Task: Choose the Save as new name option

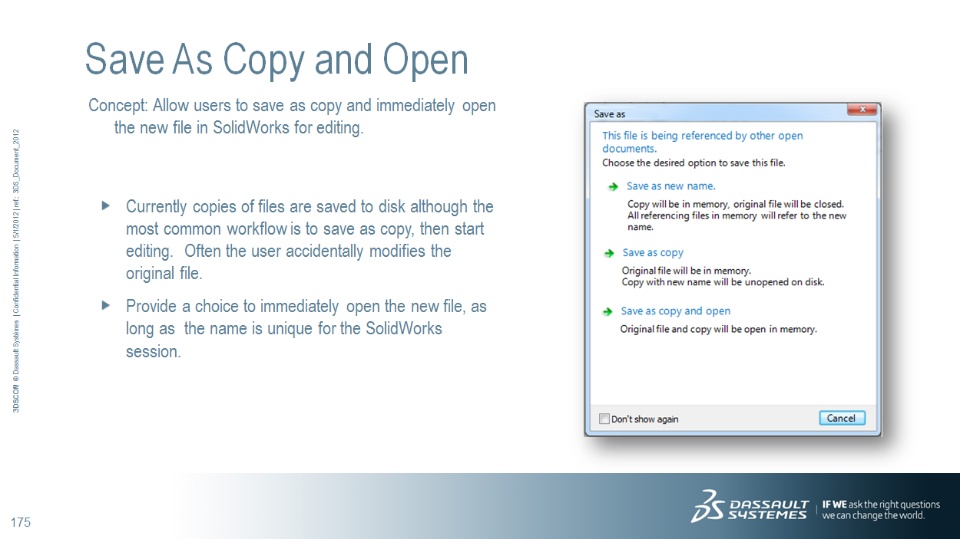Action: pos(670,186)
